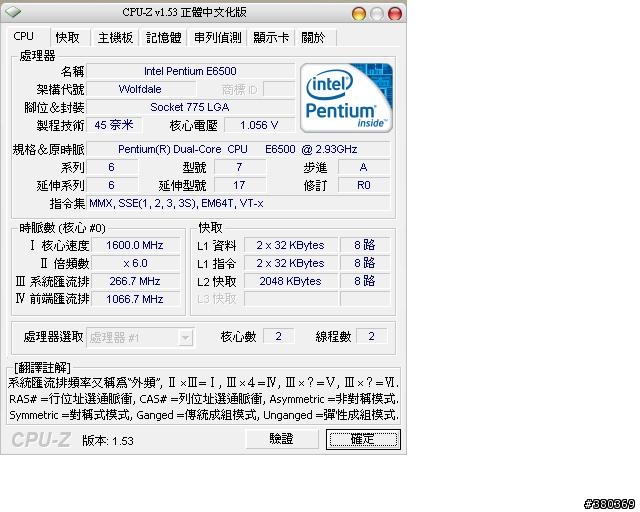Click the MMX, SSE instruction set field
This screenshot has width=640, height=512.
point(238,203)
